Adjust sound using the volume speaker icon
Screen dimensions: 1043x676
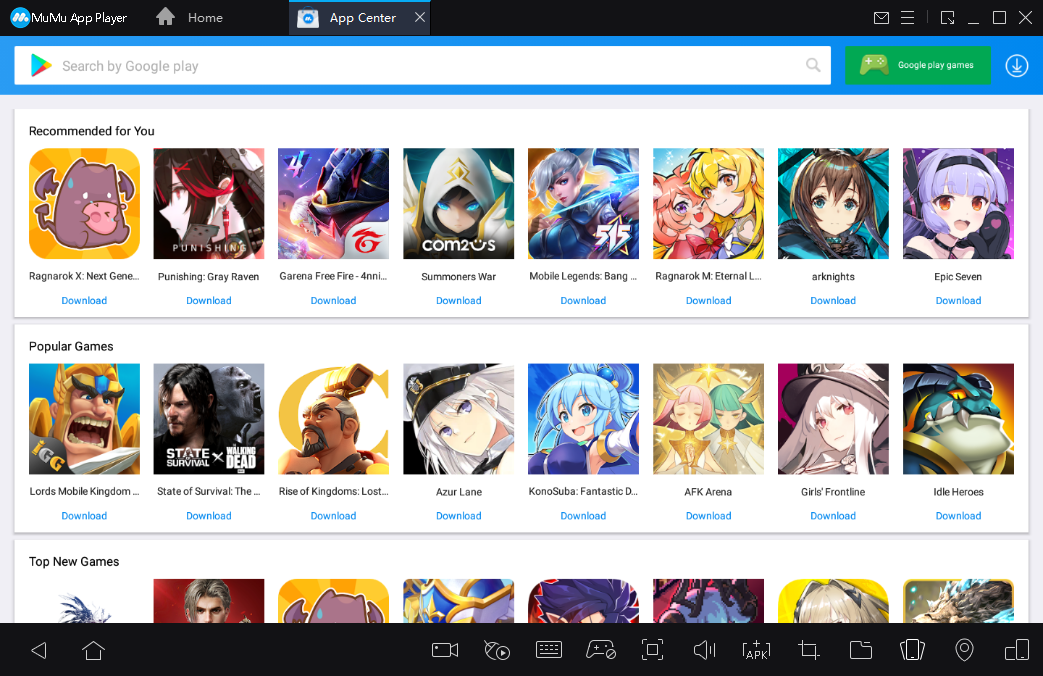point(704,650)
